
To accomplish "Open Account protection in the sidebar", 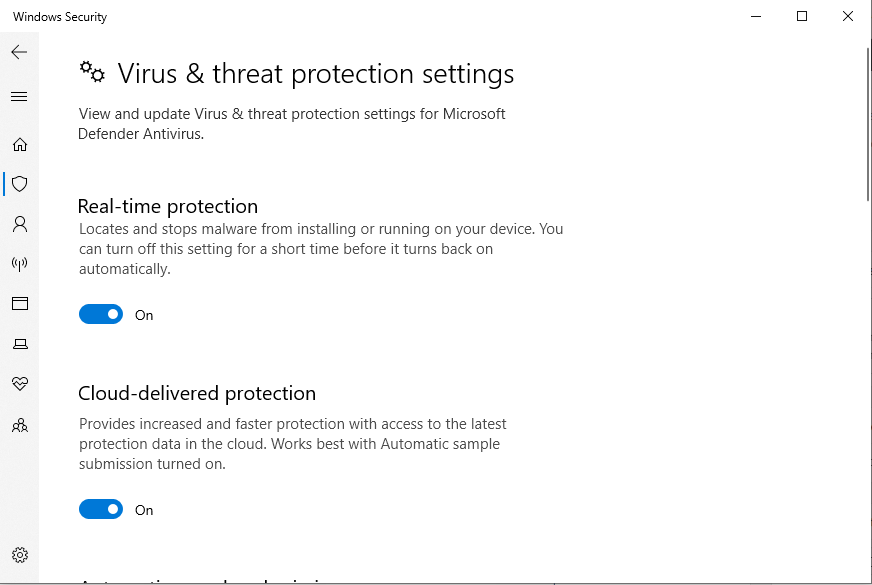I will click(20, 224).
